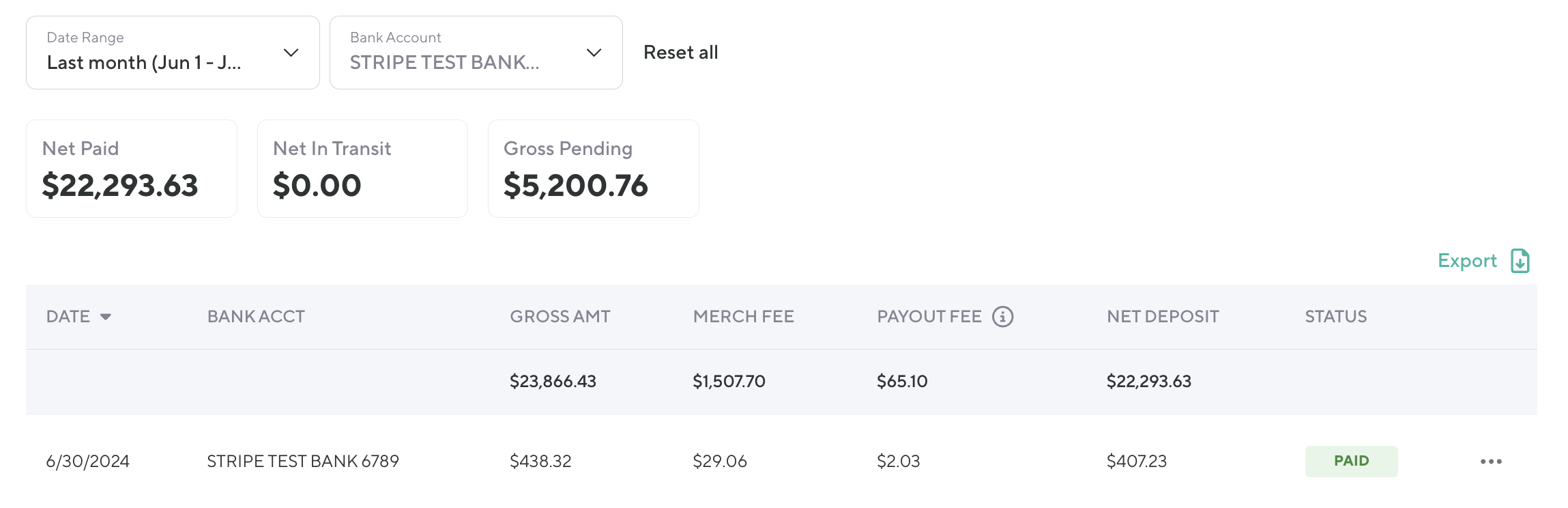Image resolution: width=1568 pixels, height=508 pixels.
Task: Click the STATUS column header
Action: tap(1335, 317)
